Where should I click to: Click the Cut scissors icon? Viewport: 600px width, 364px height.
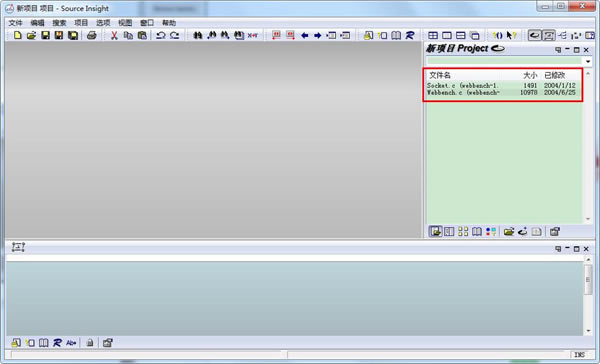114,36
